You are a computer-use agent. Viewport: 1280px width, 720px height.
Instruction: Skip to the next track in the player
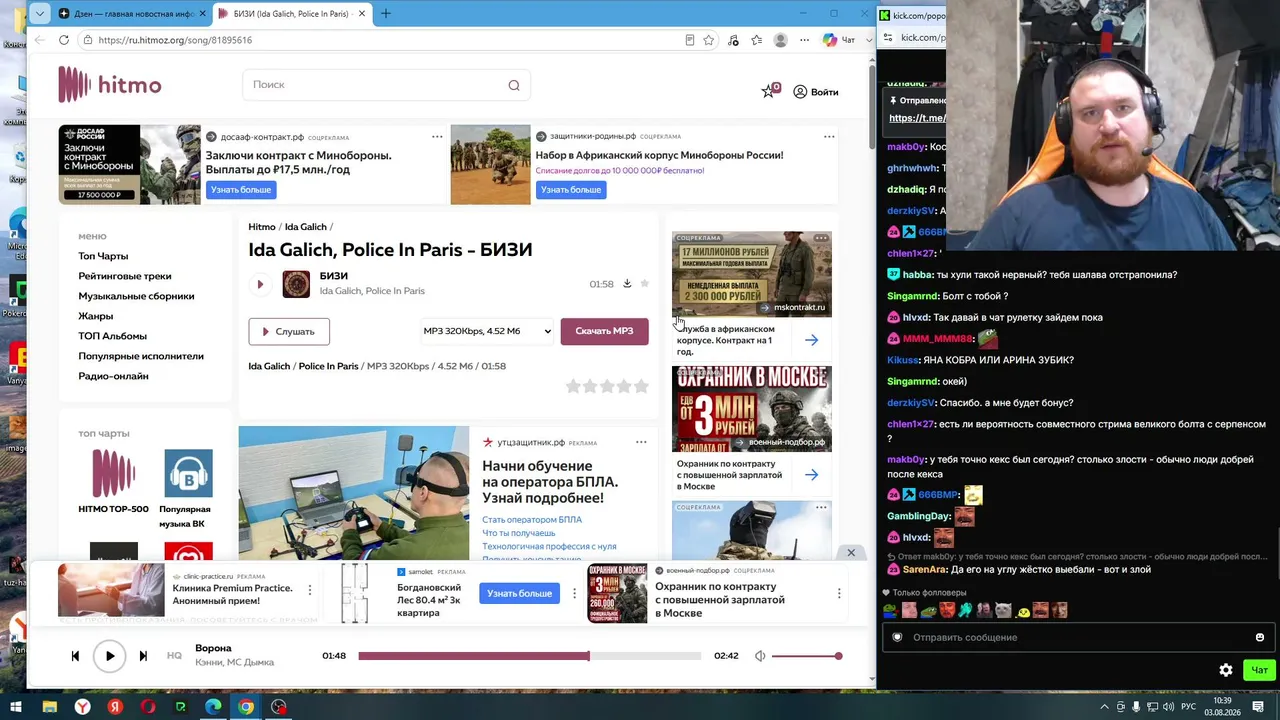coord(143,656)
